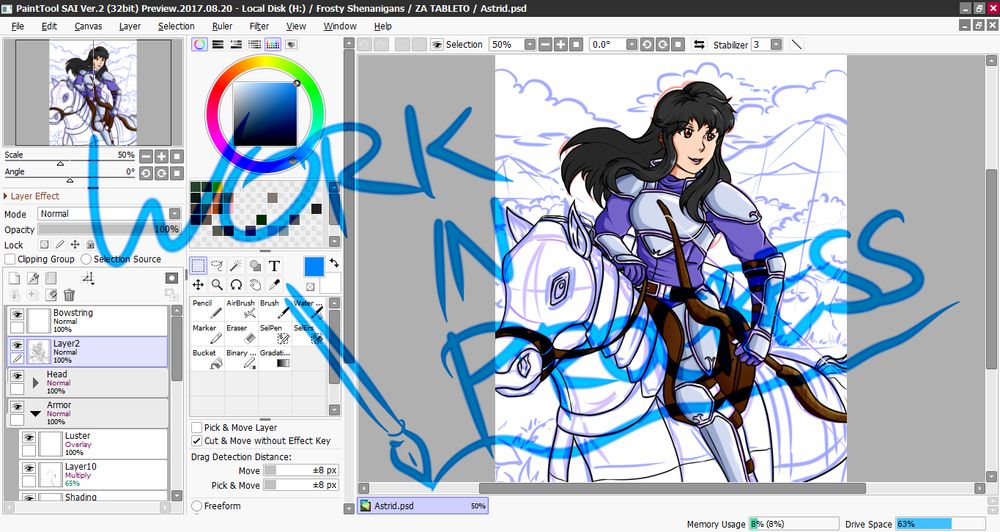The height and width of the screenshot is (532, 1000).
Task: Select the Shape tool
Action: [255, 265]
